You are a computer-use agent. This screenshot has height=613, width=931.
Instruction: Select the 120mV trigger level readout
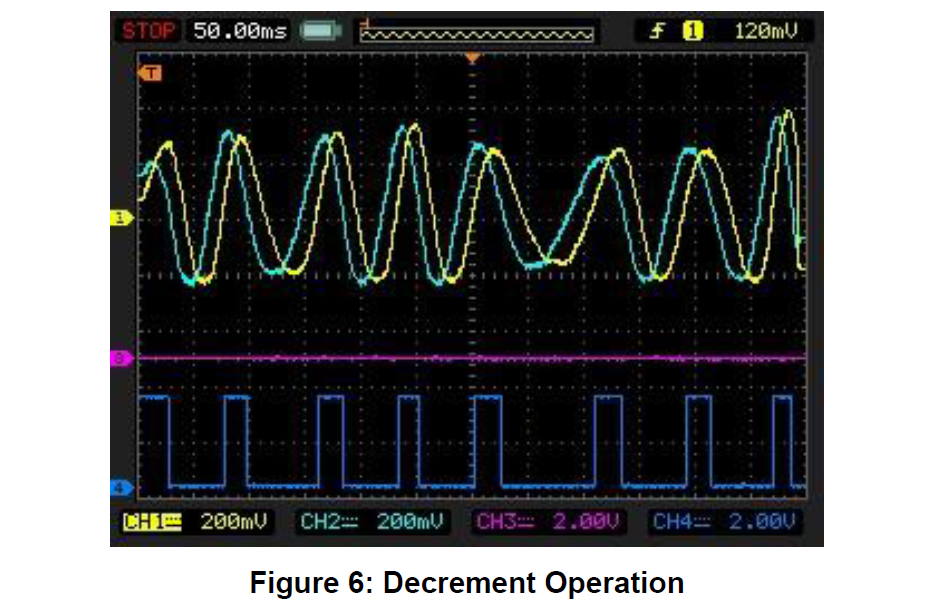pyautogui.click(x=766, y=32)
